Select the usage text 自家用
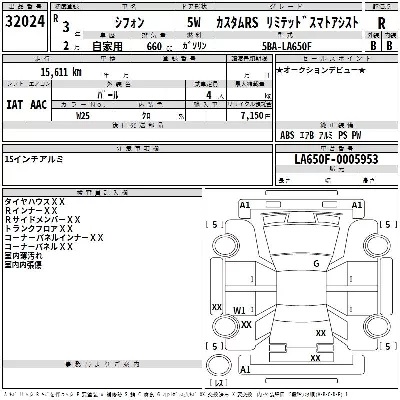 [x=108, y=46]
